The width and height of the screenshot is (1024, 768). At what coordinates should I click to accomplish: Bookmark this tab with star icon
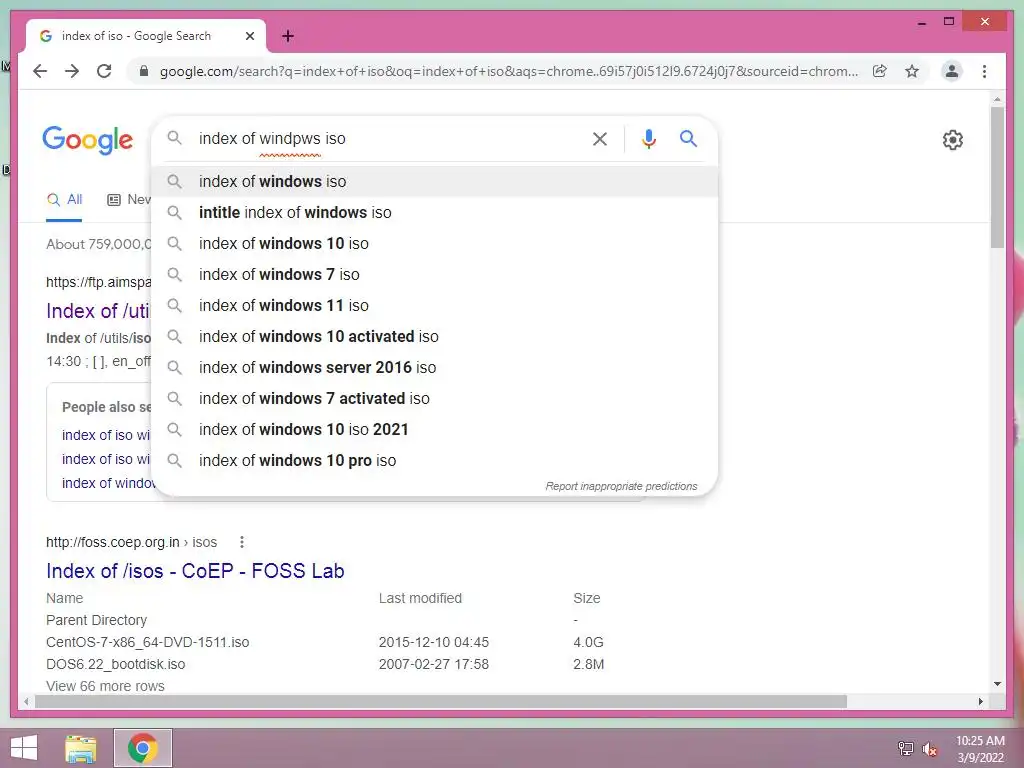[x=912, y=71]
